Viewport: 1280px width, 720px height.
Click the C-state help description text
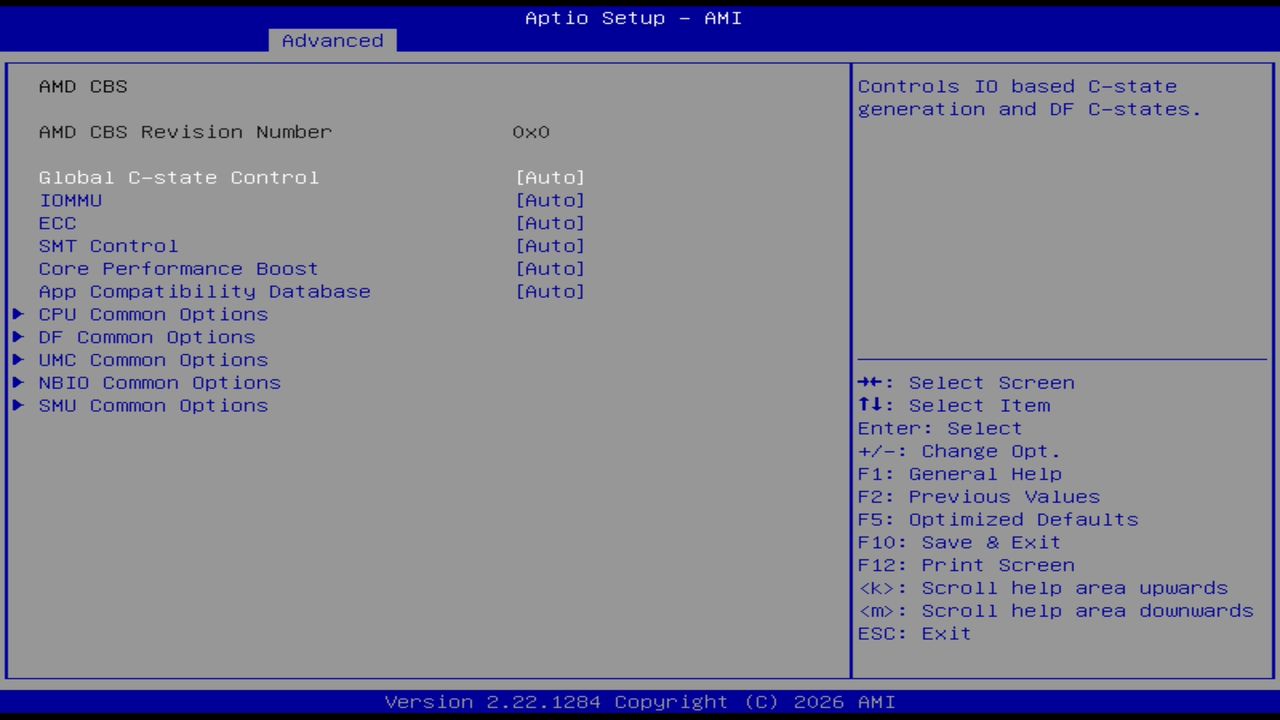point(1030,98)
